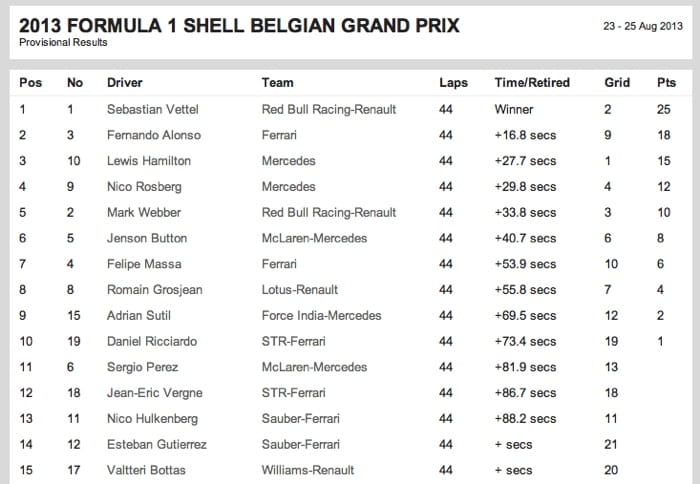Screen dimensions: 700x484
Task: Click the 23 - 25 Aug 2013 date
Action: [643, 26]
